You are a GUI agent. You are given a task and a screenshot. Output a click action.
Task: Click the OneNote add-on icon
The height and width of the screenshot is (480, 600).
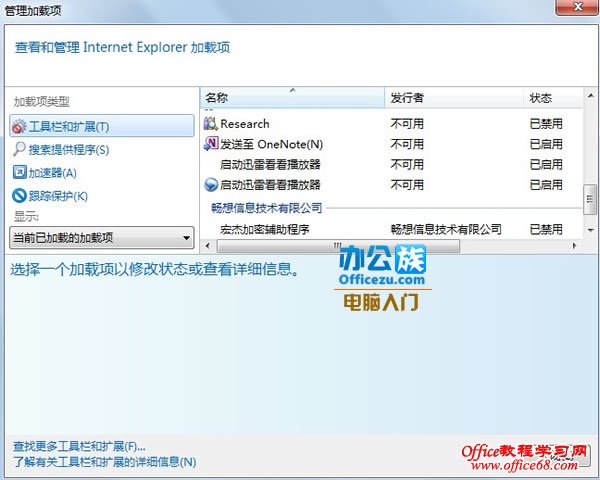tap(211, 144)
